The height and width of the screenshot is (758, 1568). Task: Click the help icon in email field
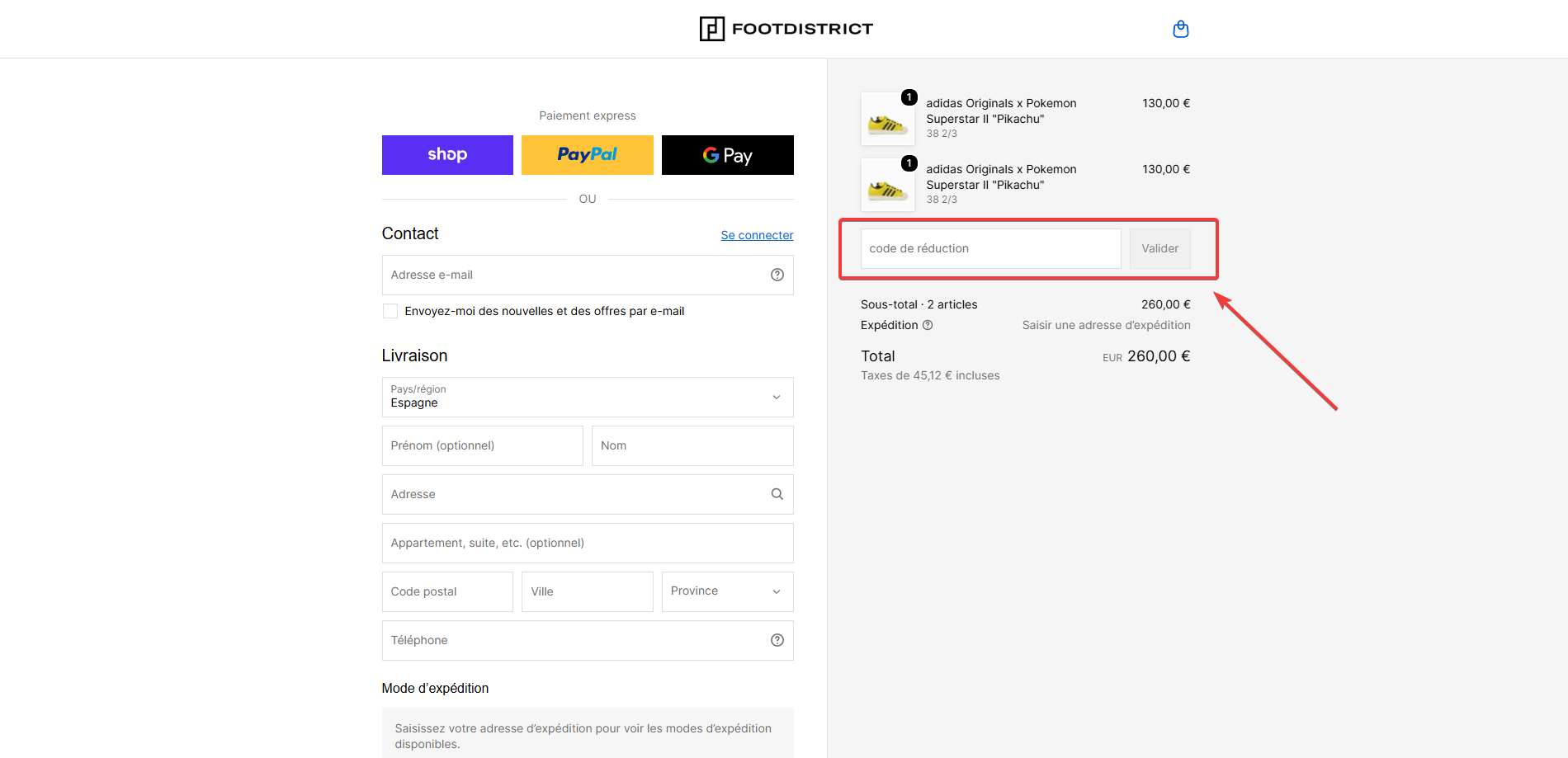777,275
